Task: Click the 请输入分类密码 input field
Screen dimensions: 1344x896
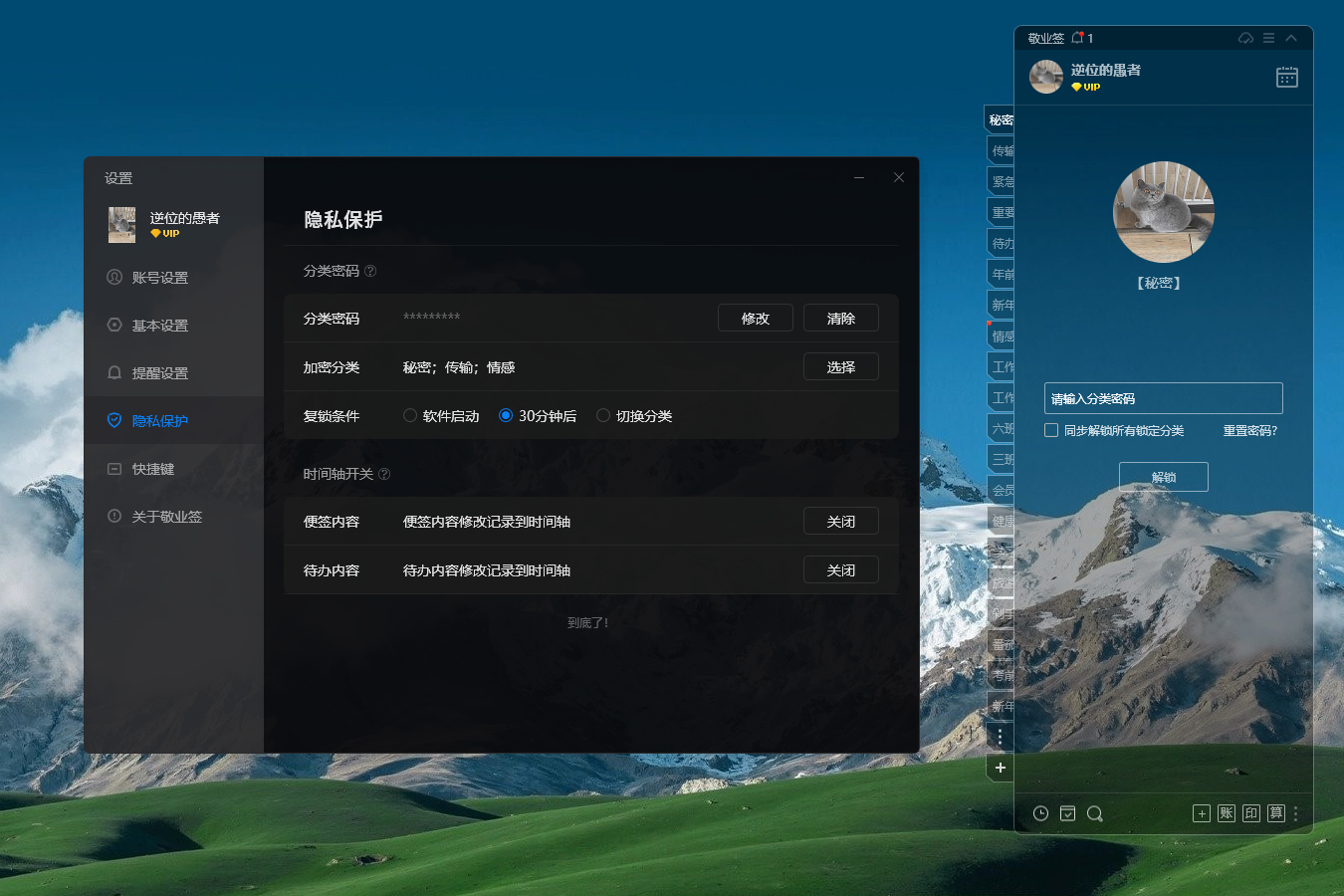Action: click(1163, 398)
